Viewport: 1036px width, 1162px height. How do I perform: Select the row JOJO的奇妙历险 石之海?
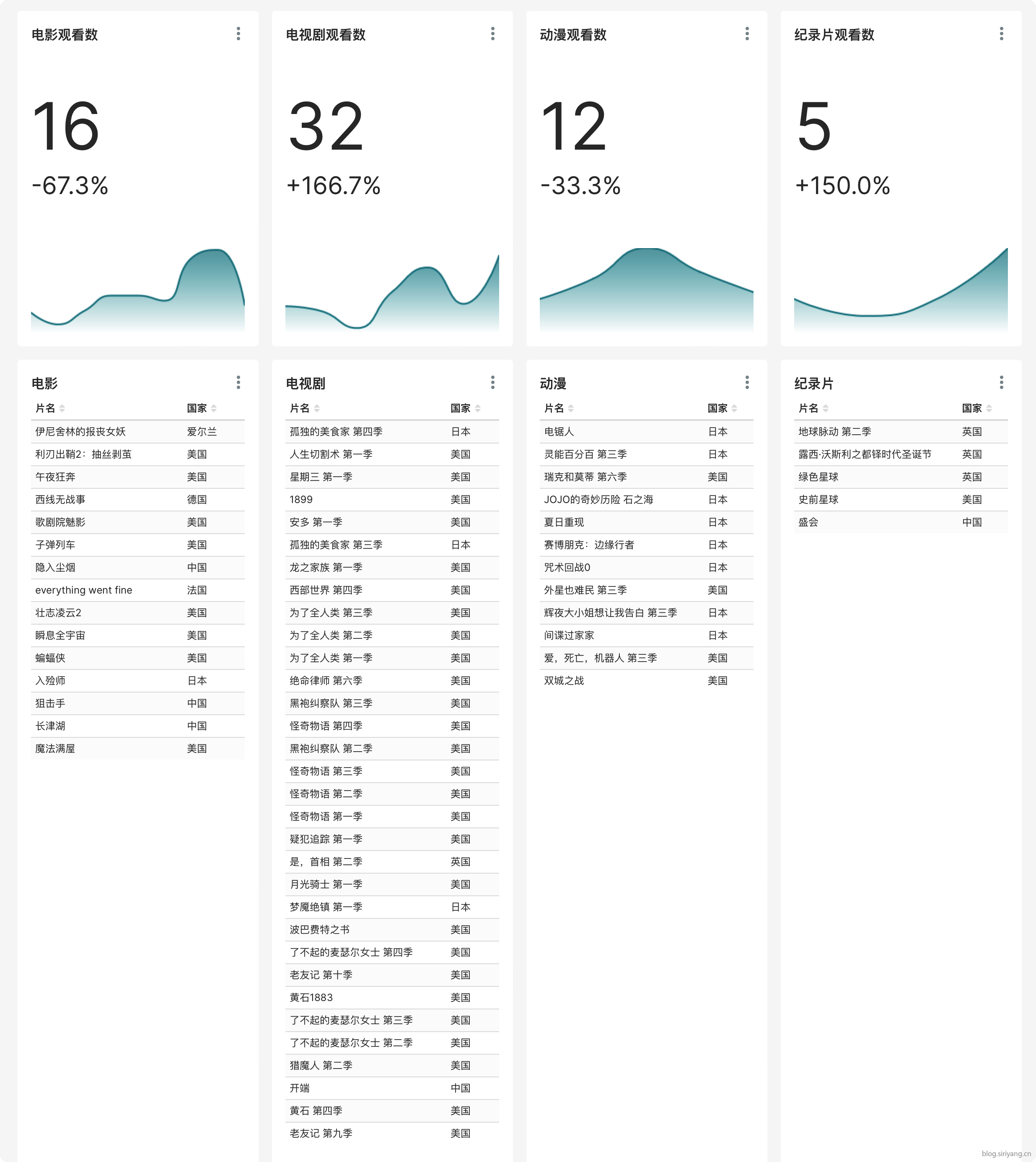[x=647, y=499]
